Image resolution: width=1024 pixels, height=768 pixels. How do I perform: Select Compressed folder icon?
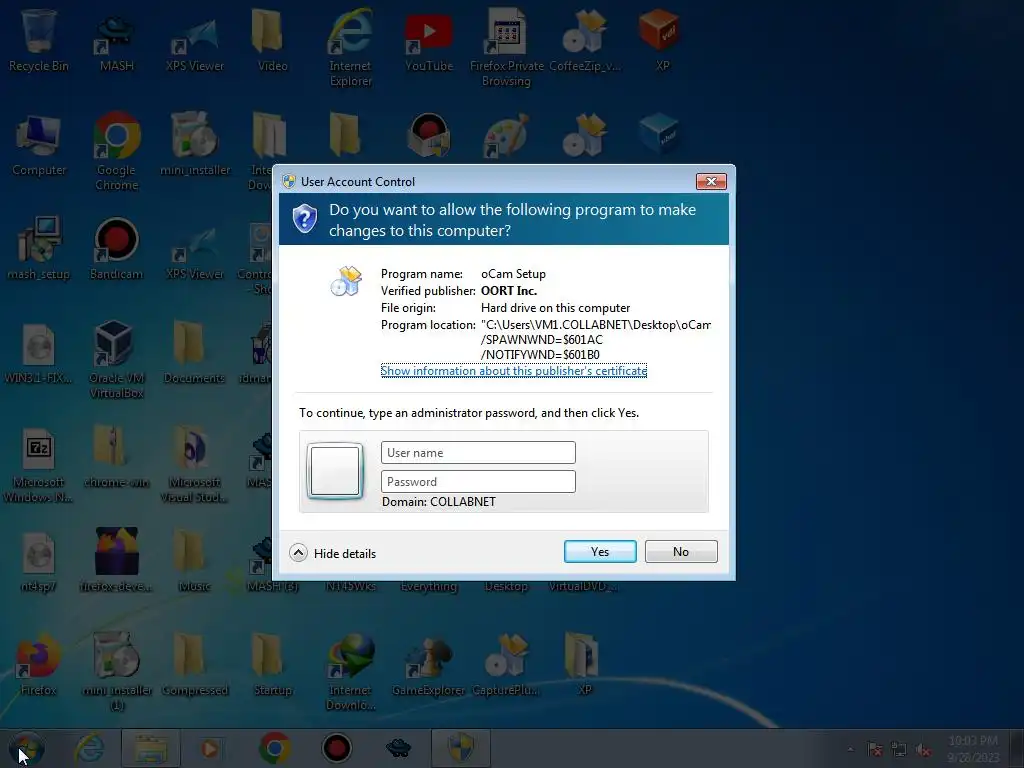pos(194,664)
